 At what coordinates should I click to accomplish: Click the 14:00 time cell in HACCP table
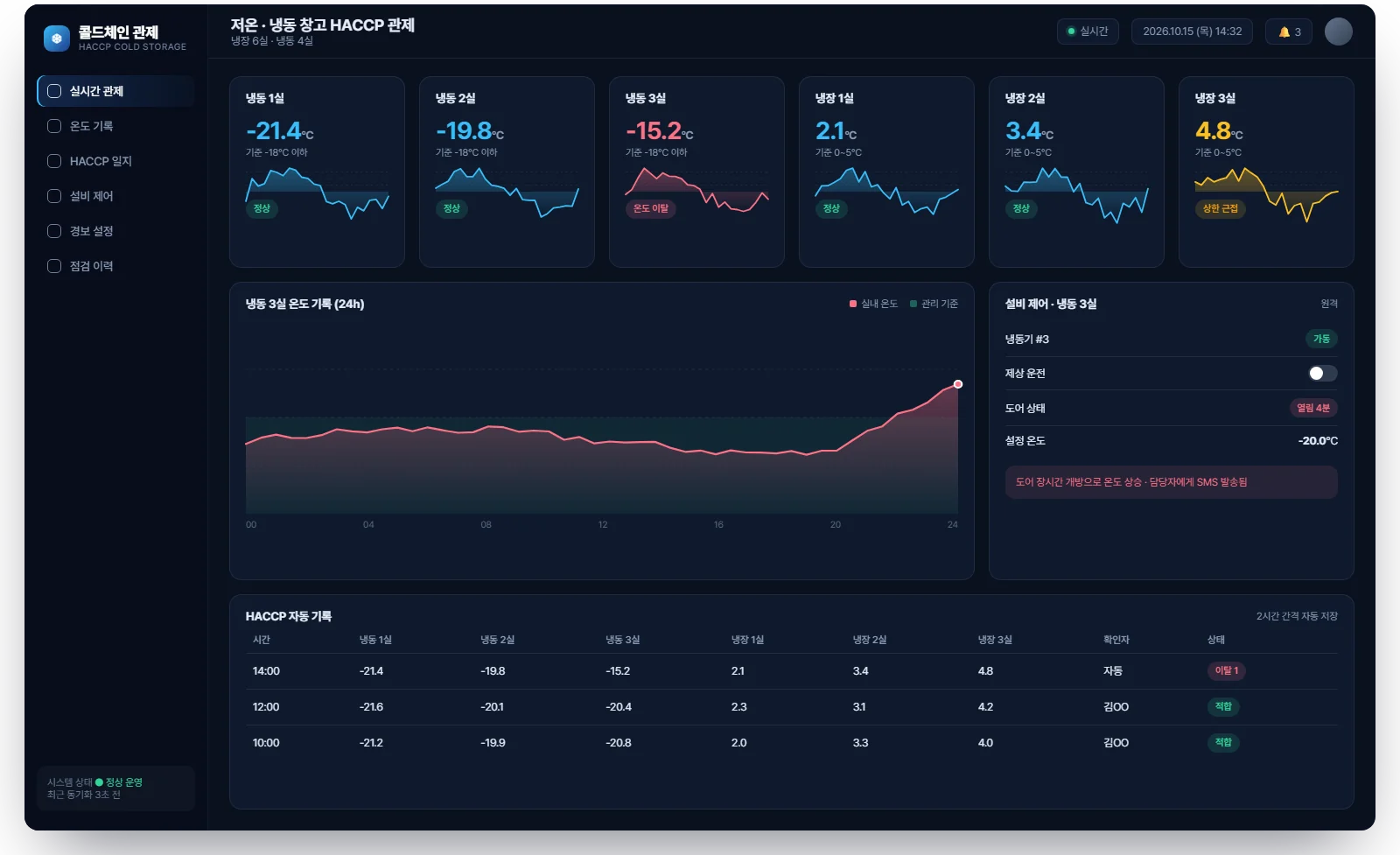266,671
